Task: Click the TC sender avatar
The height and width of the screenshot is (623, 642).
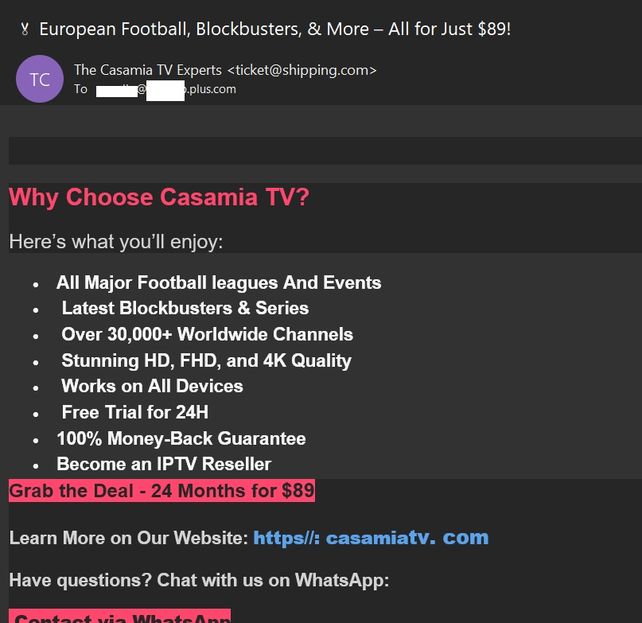Action: click(x=40, y=80)
